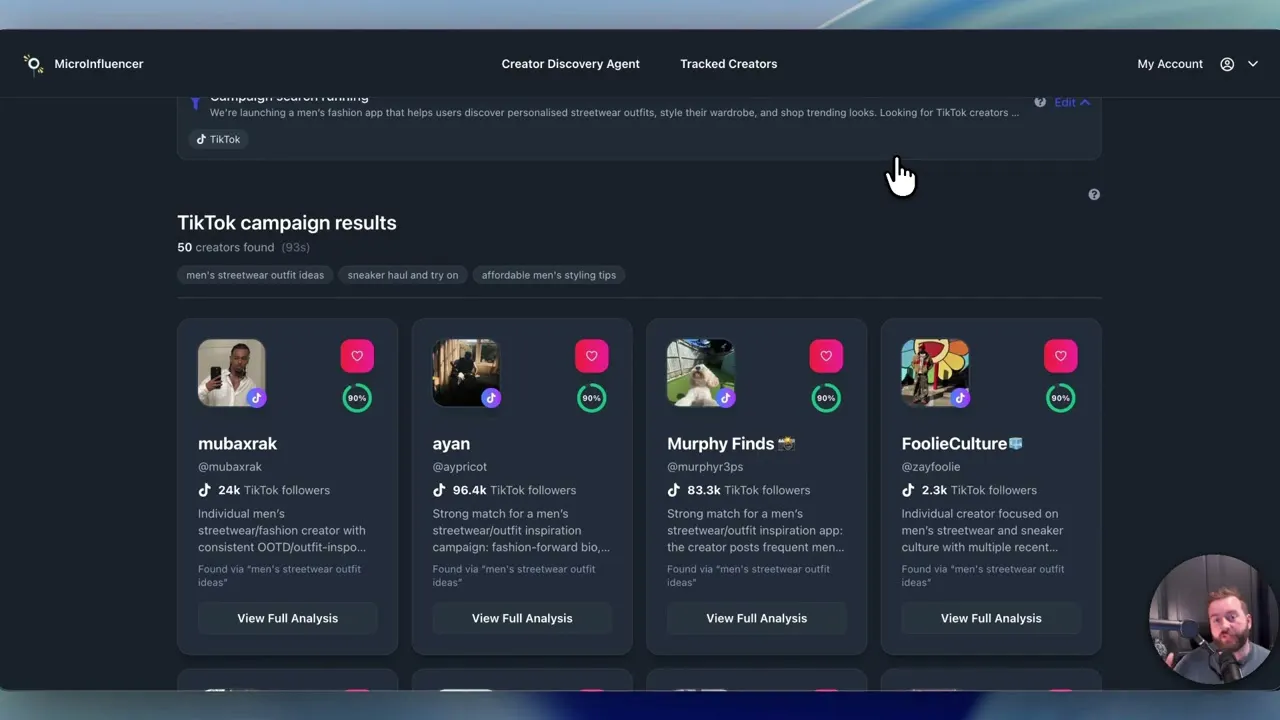Image resolution: width=1280 pixels, height=720 pixels.
Task: Click the TikTok icon in platform chip
Action: (201, 139)
